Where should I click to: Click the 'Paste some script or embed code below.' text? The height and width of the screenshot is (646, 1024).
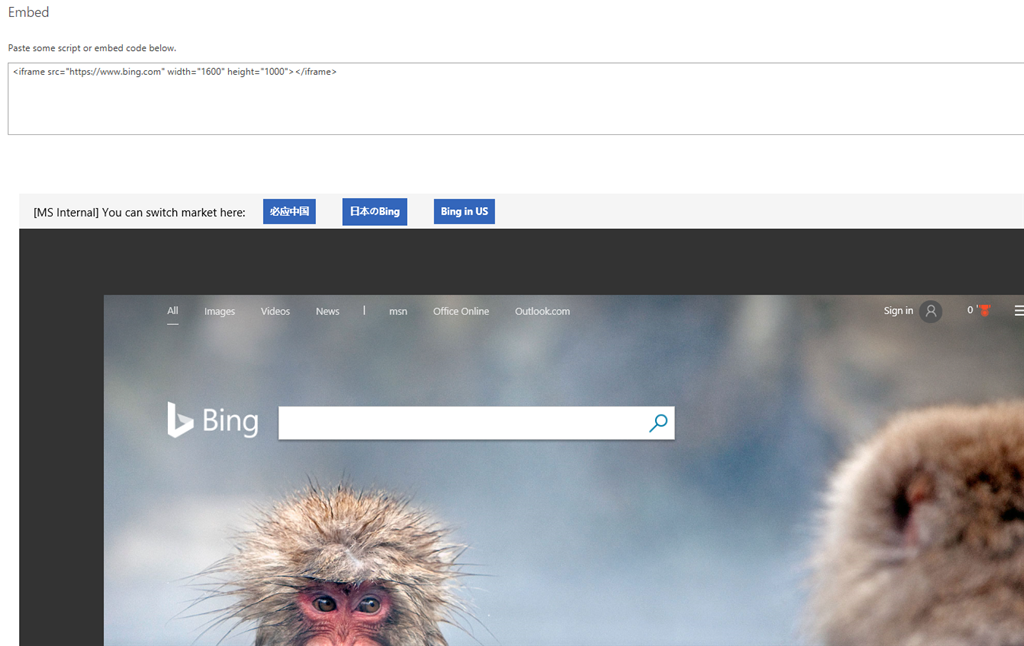click(x=92, y=48)
